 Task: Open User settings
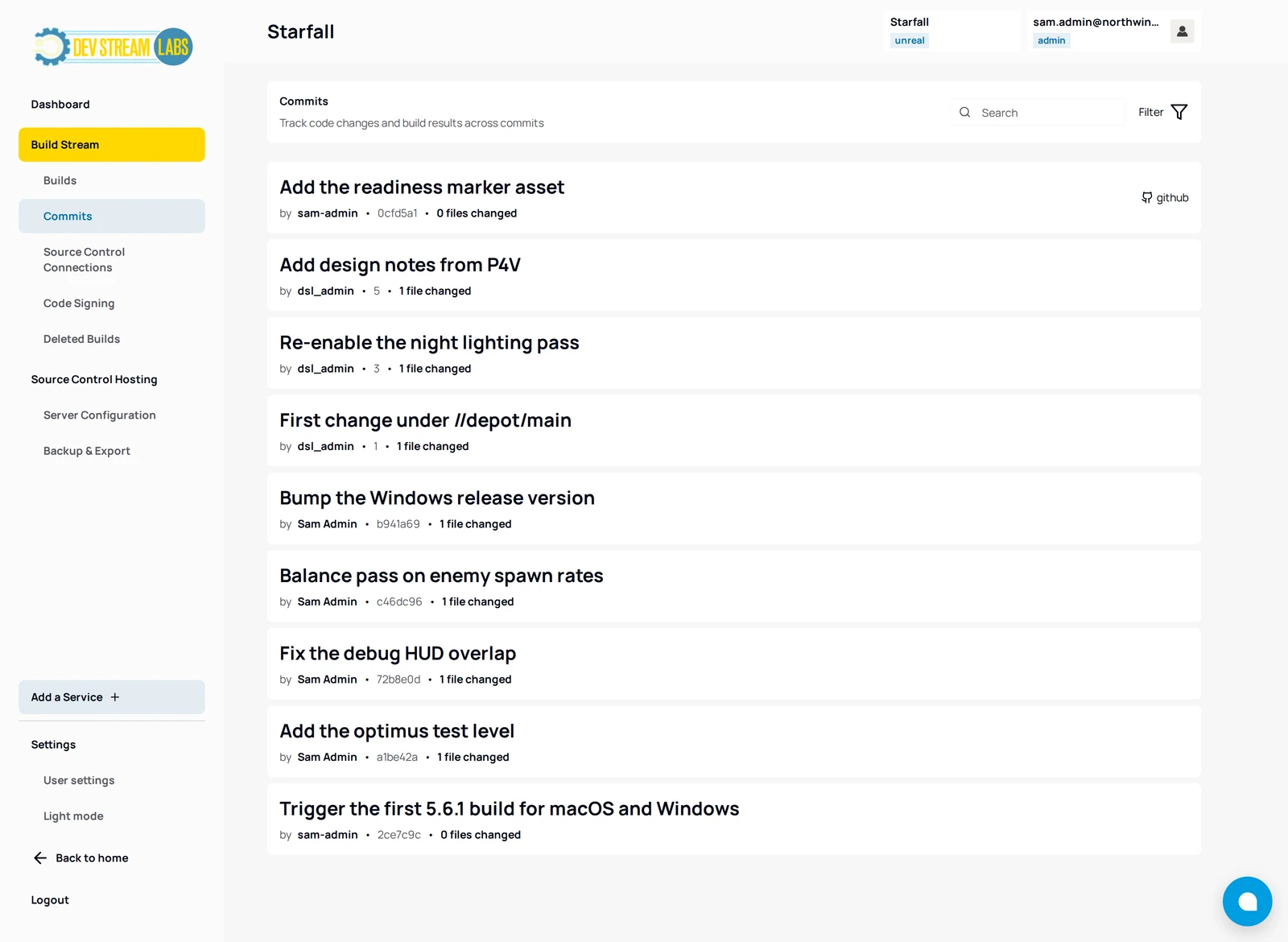(x=79, y=780)
